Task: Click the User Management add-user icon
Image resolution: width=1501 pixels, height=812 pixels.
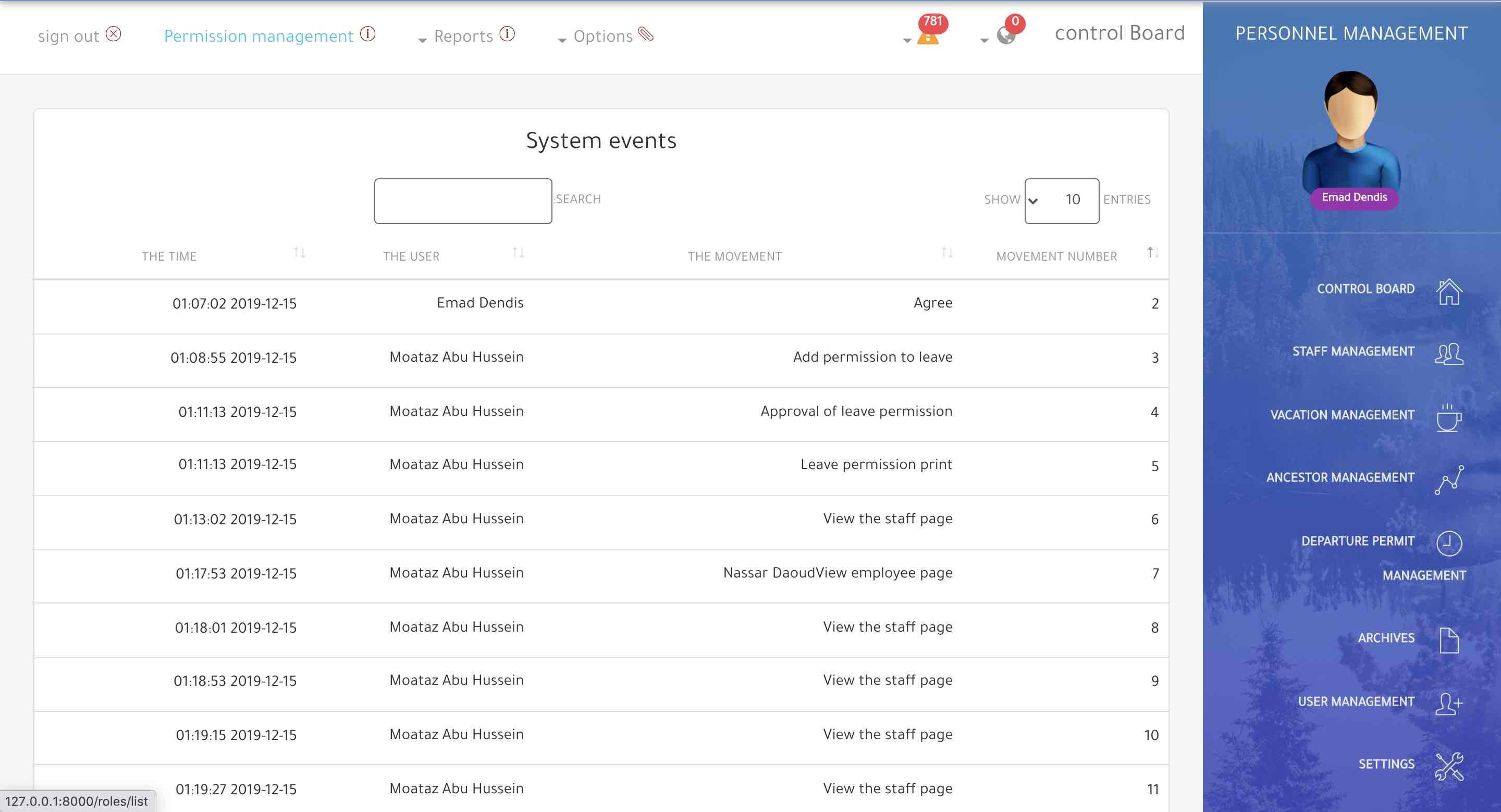Action: [x=1448, y=703]
